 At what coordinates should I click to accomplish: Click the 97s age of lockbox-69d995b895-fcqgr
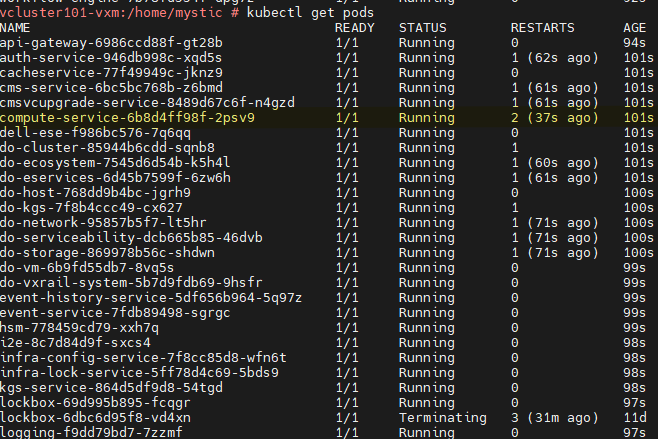pos(634,402)
